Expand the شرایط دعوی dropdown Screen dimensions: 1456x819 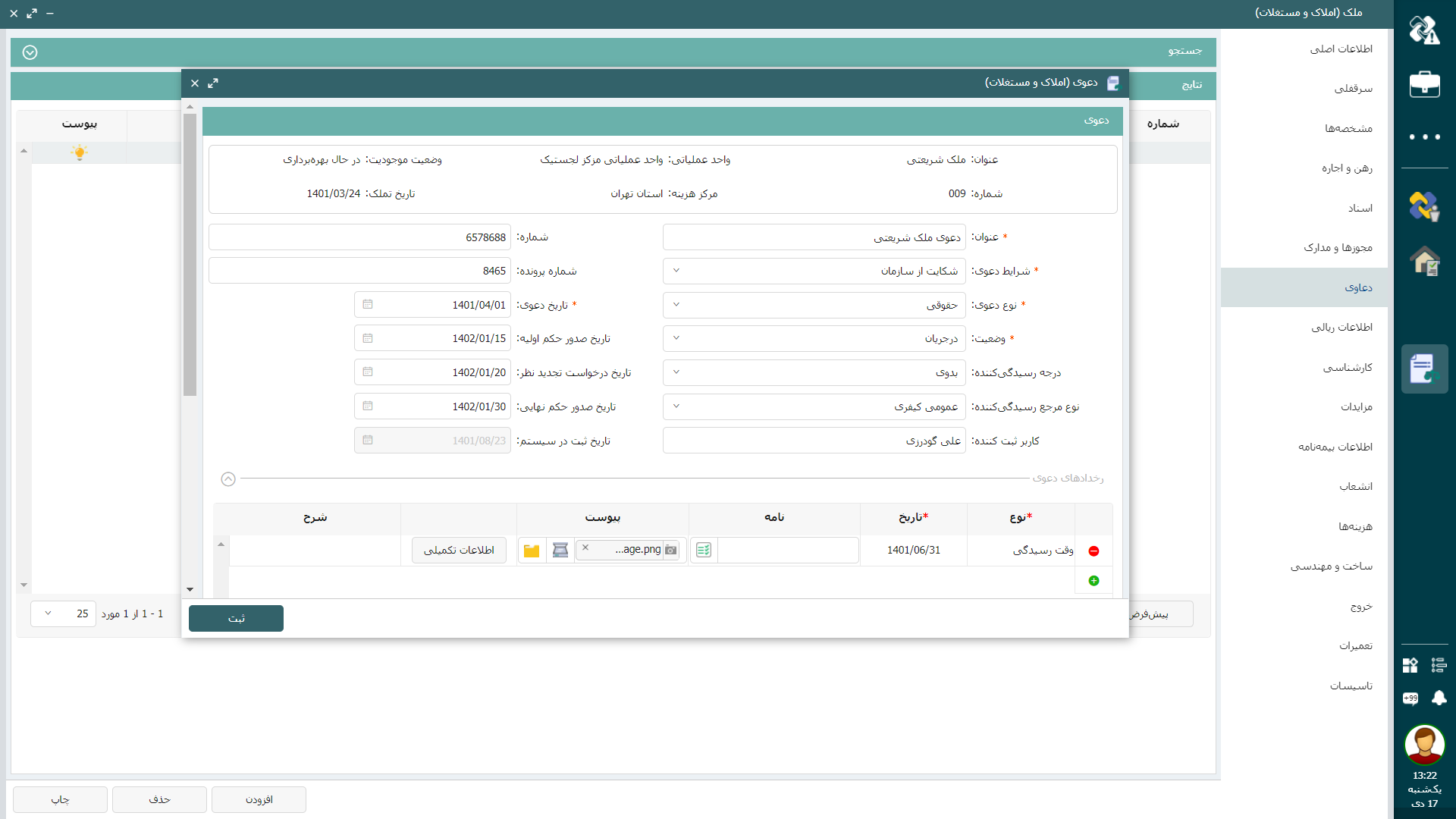[676, 271]
